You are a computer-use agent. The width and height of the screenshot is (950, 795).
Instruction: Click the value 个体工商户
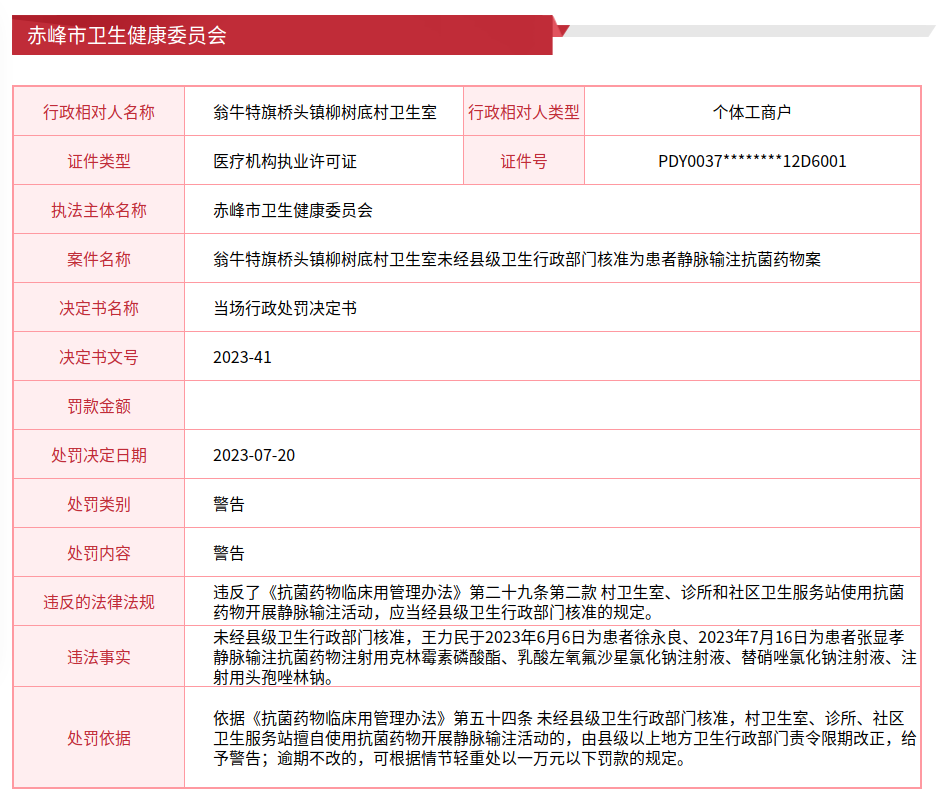(x=752, y=112)
